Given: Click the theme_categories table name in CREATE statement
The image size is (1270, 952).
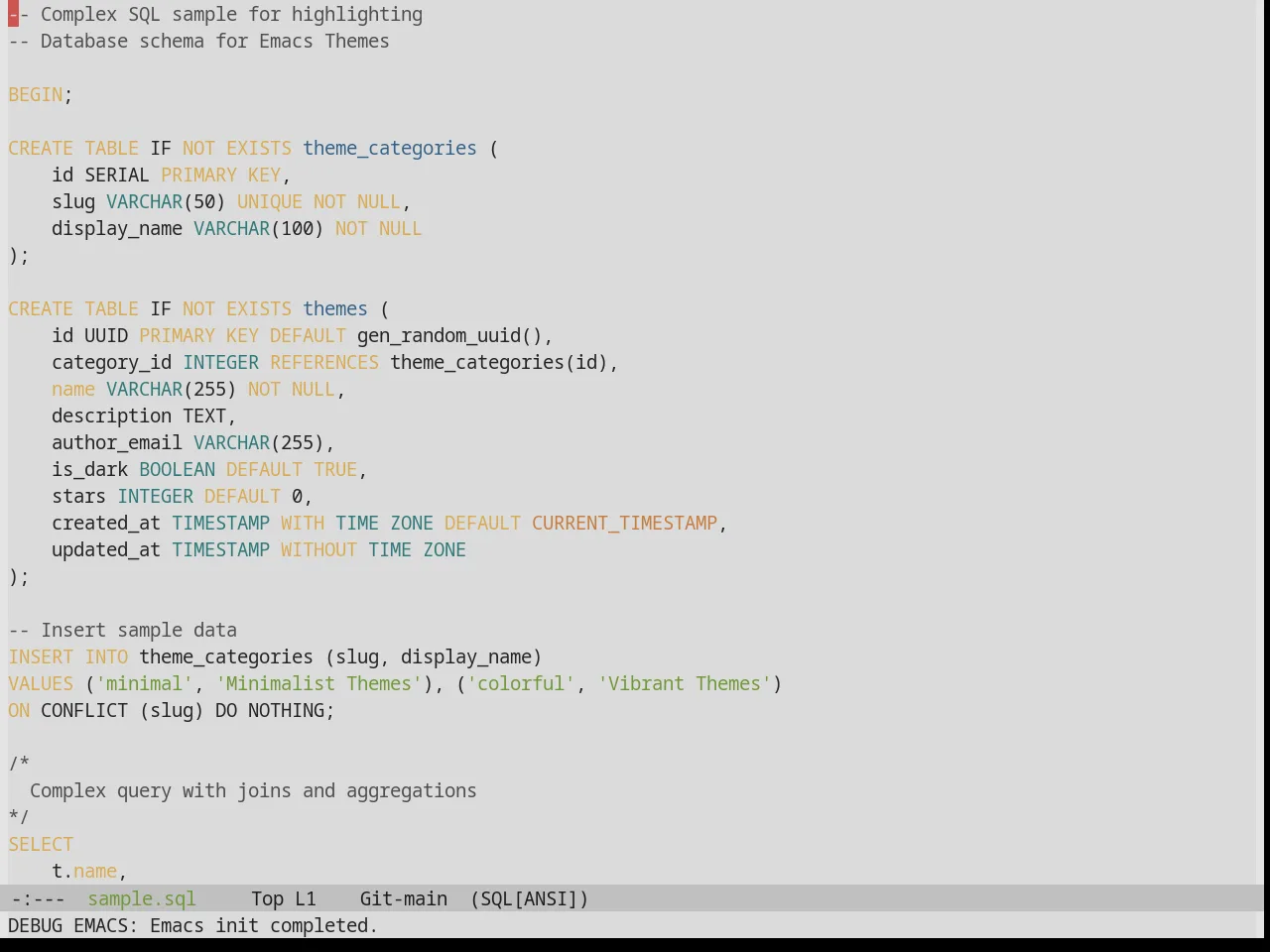Looking at the screenshot, I should coord(390,148).
